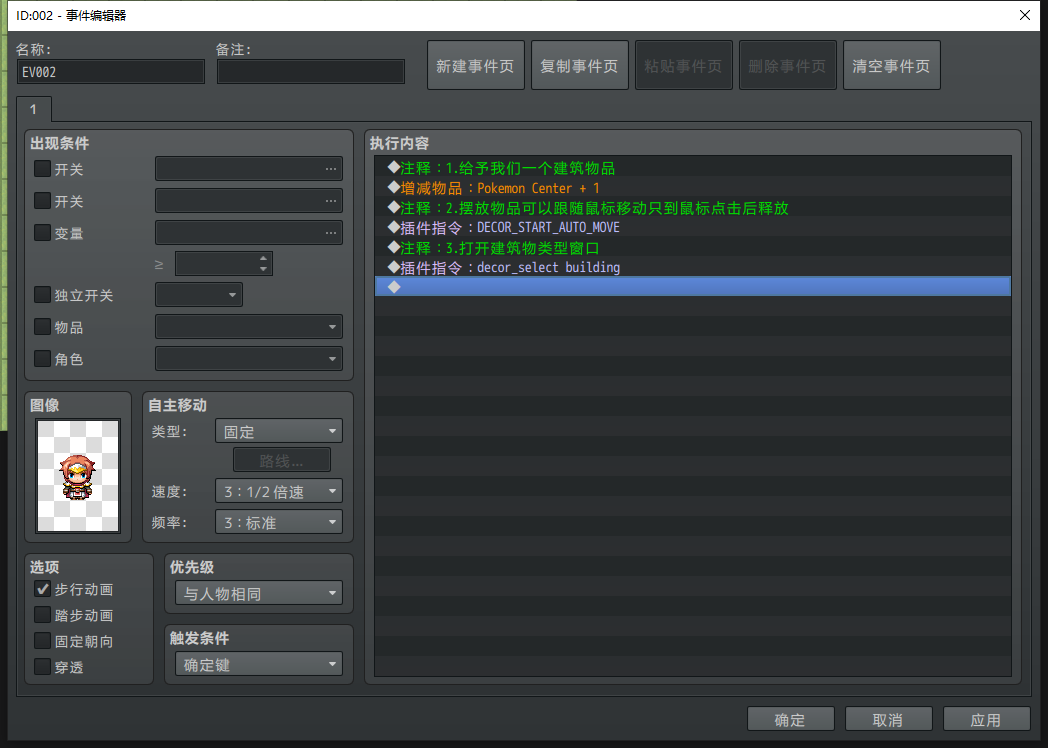Expand the 优先级 dropdown 与人物相同
The image size is (1048, 748).
[x=259, y=593]
